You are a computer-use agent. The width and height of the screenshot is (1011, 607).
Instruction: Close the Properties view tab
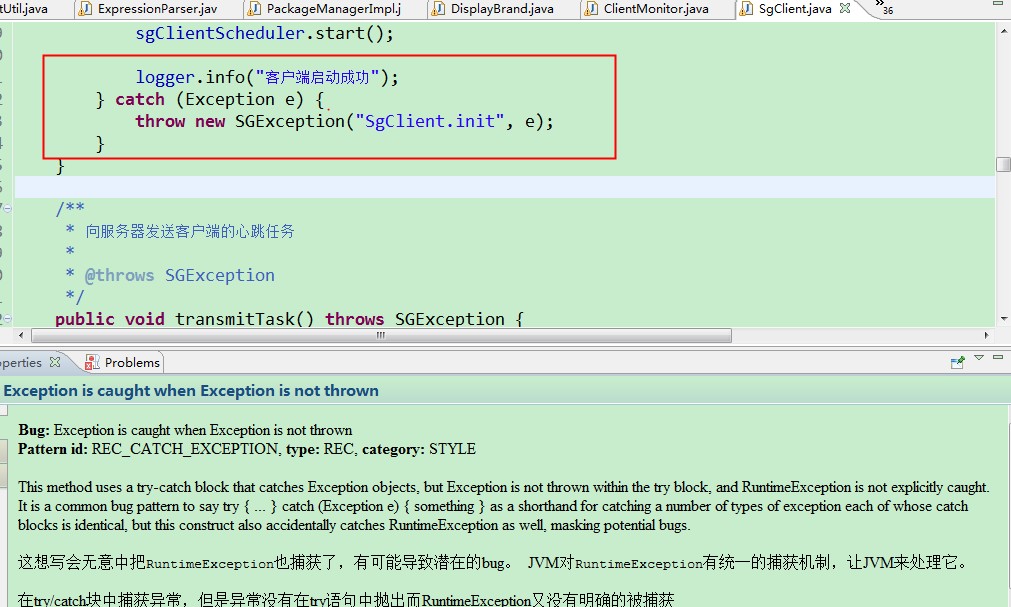click(55, 362)
